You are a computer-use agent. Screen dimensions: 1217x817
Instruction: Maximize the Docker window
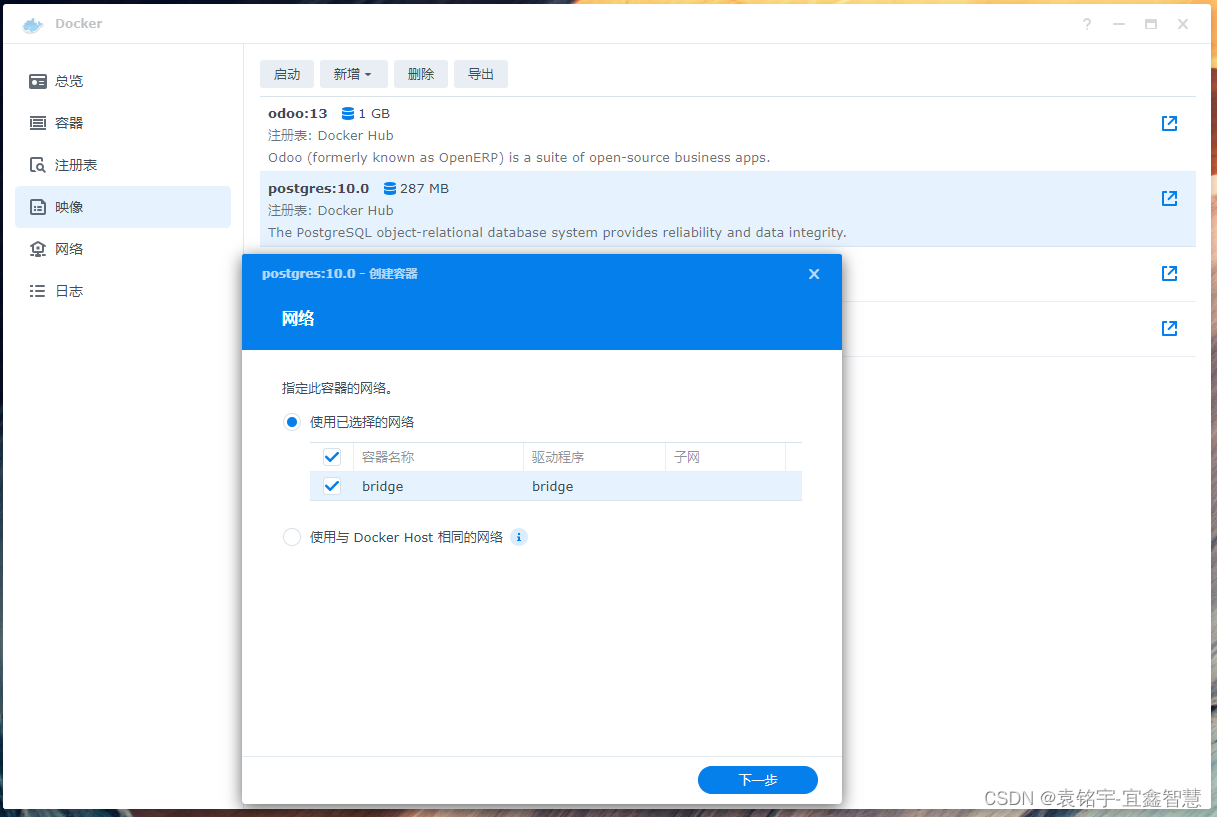click(1151, 24)
